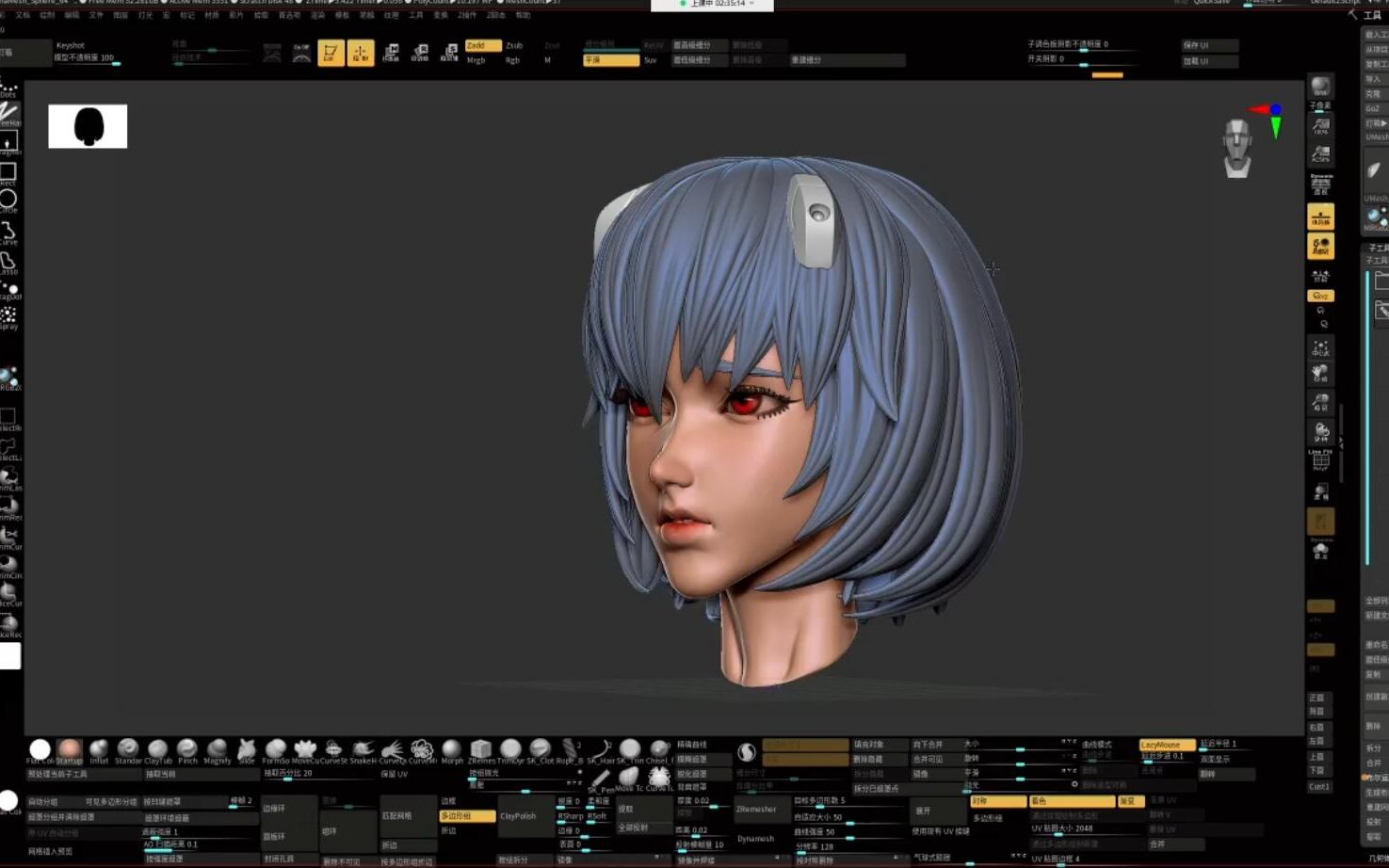Screen dimensions: 1389x868
Task: Adjust the 模型不透明度 100 slider
Action: 87,58
